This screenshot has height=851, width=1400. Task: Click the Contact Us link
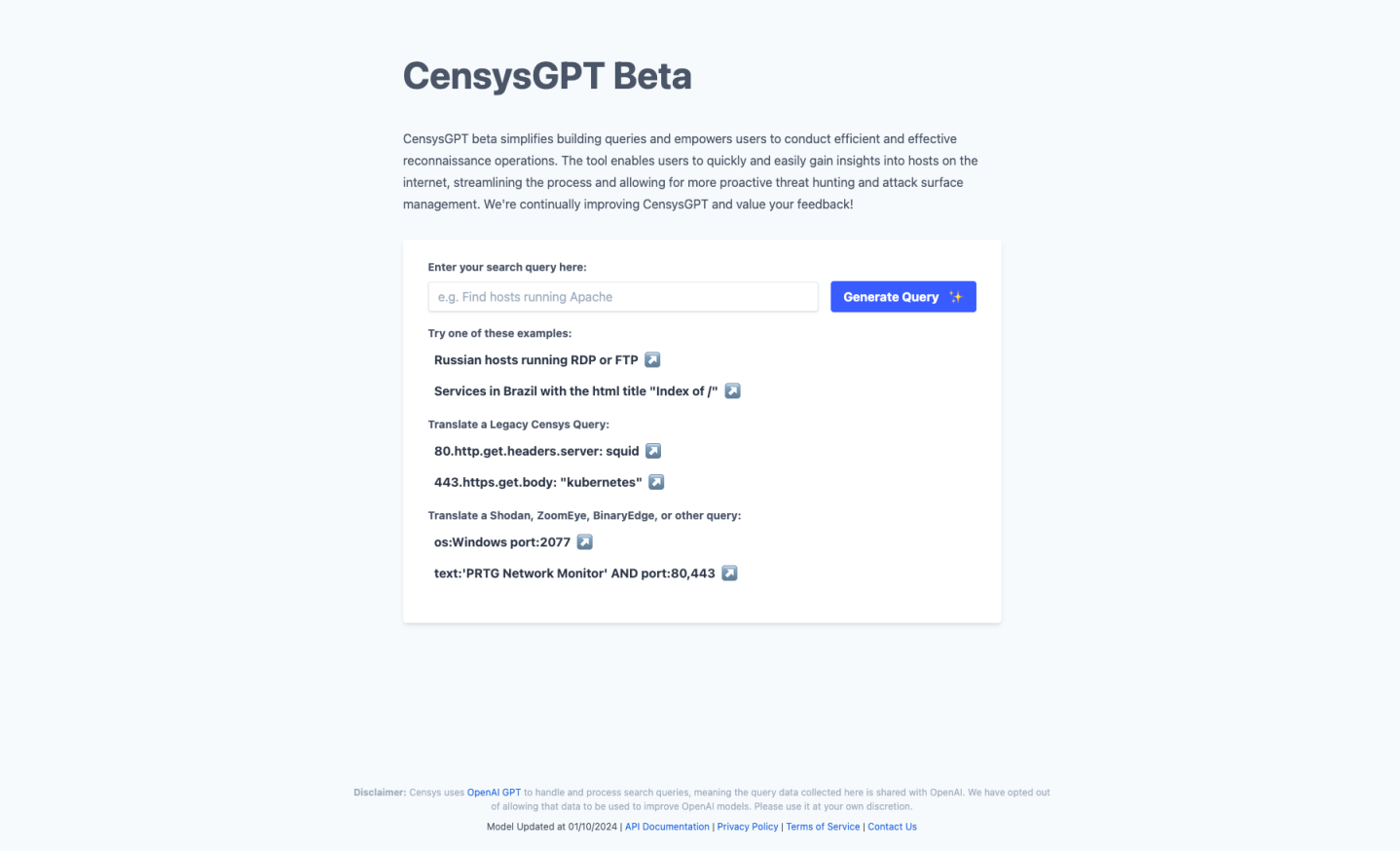892,826
